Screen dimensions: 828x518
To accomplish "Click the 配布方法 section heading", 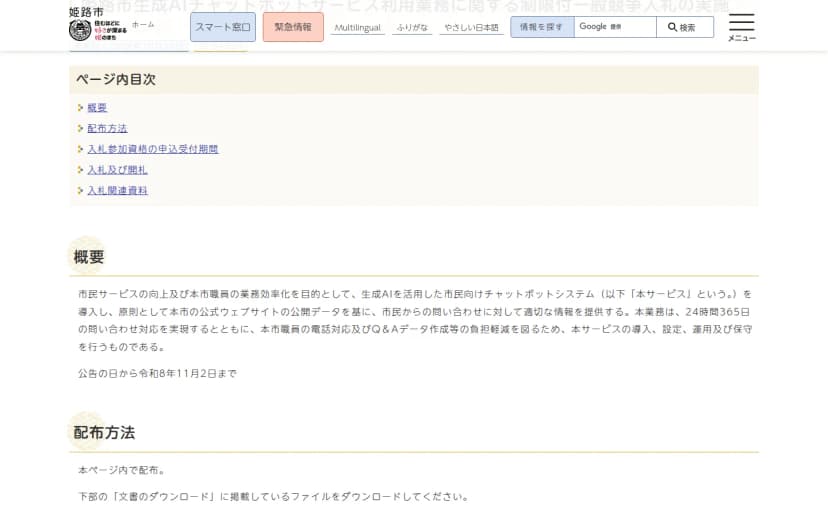I will [104, 432].
